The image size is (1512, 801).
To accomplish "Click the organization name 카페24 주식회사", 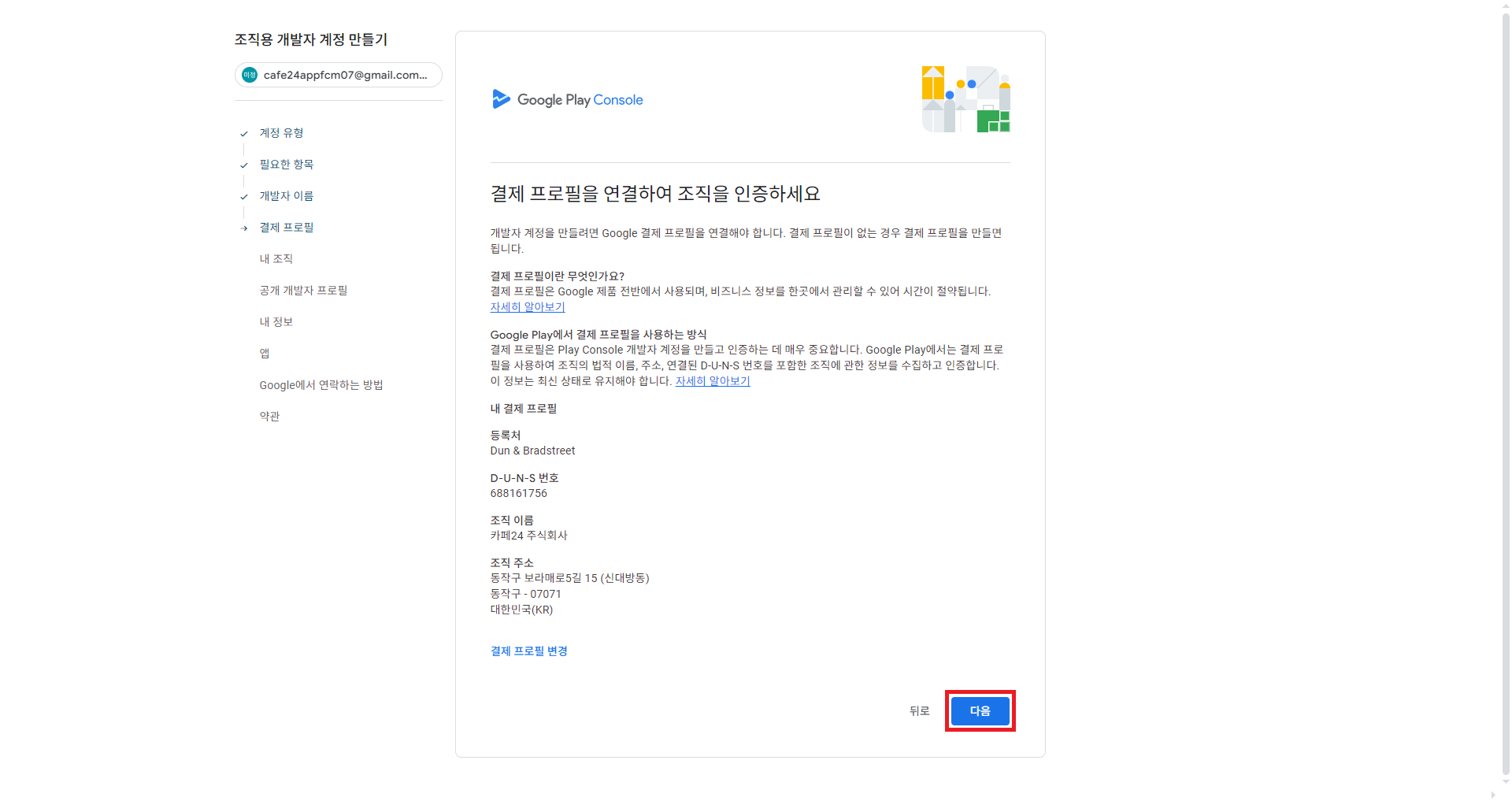I will click(528, 535).
